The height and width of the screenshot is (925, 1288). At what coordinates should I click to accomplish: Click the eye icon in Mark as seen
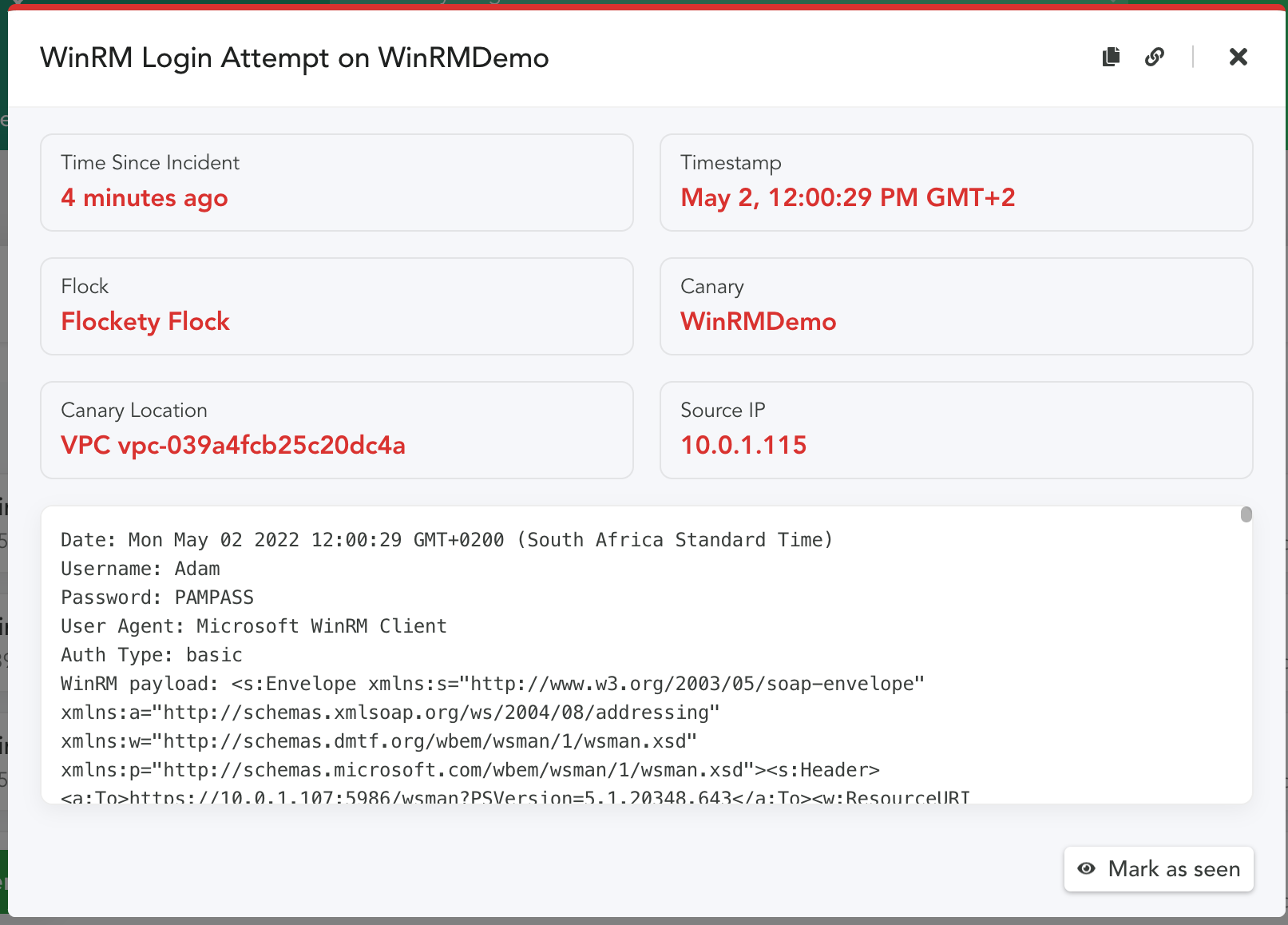coord(1087,869)
